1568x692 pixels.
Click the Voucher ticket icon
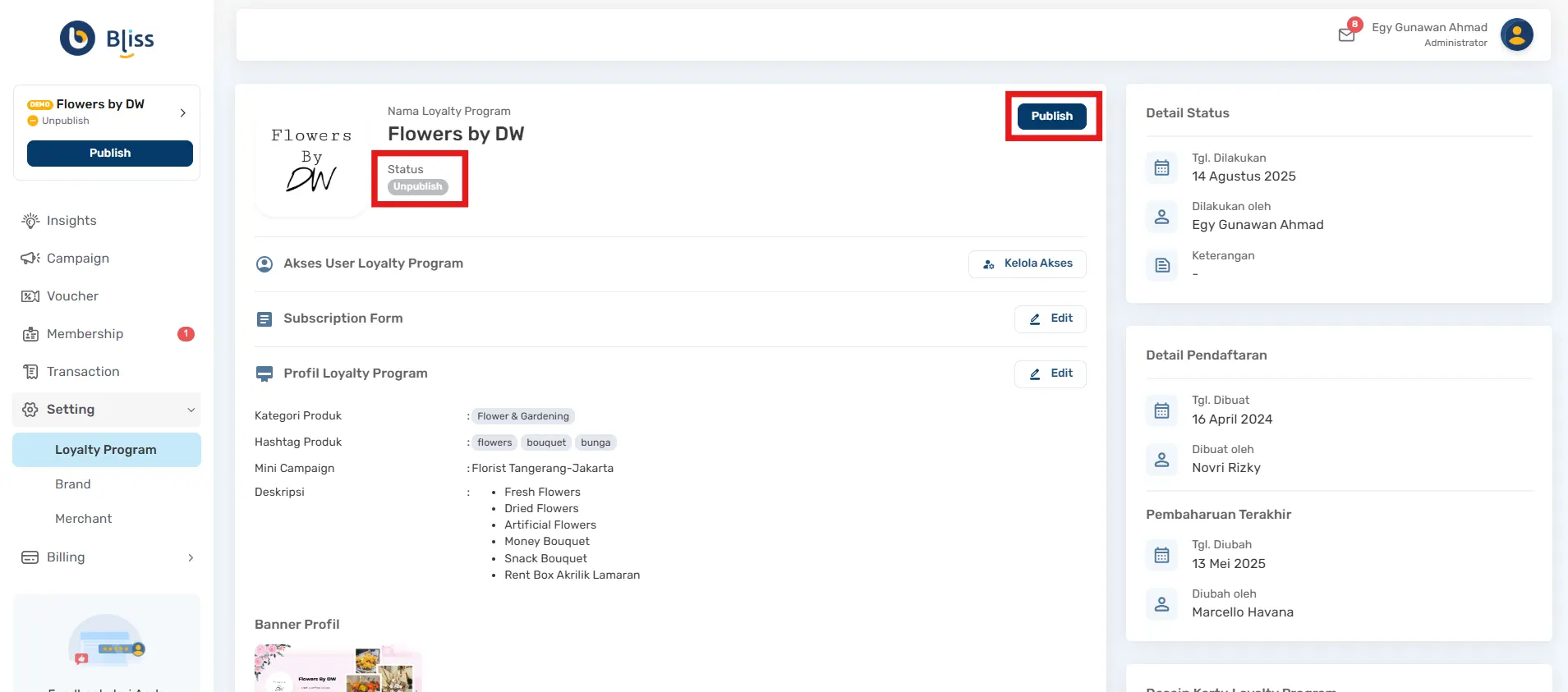coord(30,296)
